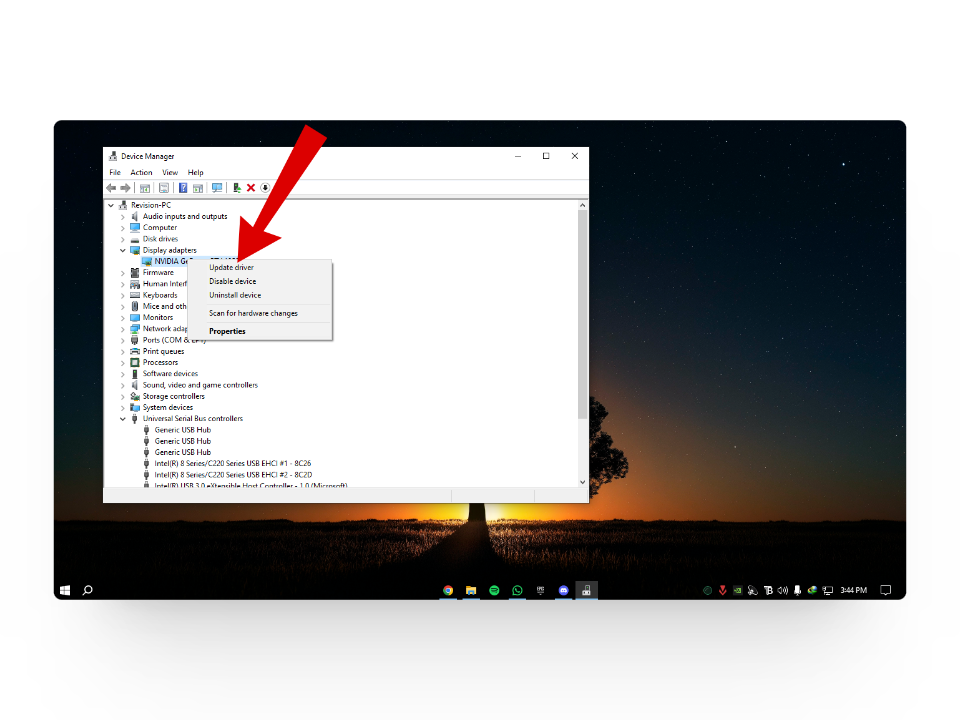Click the NVIDIA tray icon
This screenshot has height=720, width=960.
pyautogui.click(x=738, y=590)
